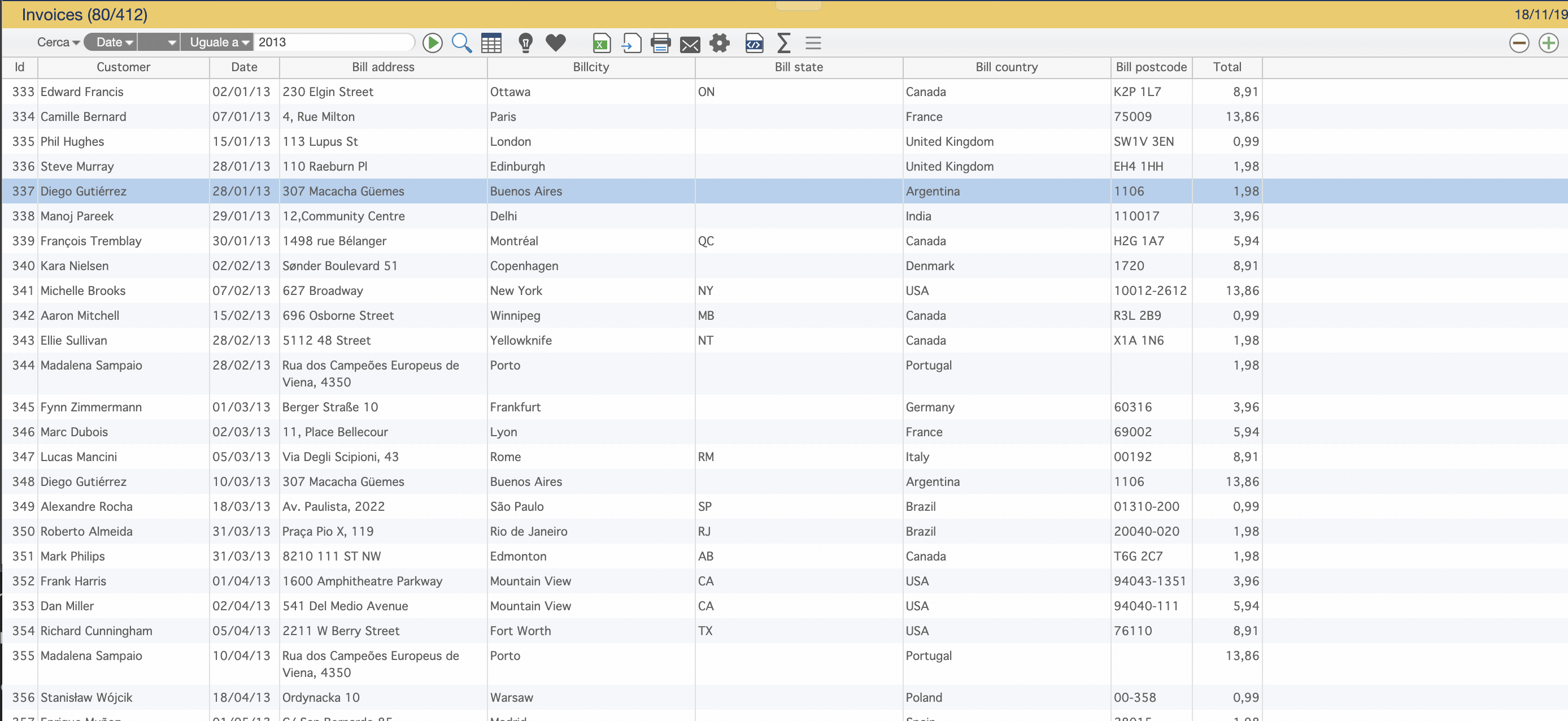Print the invoices list
The height and width of the screenshot is (721, 1568).
(x=660, y=42)
